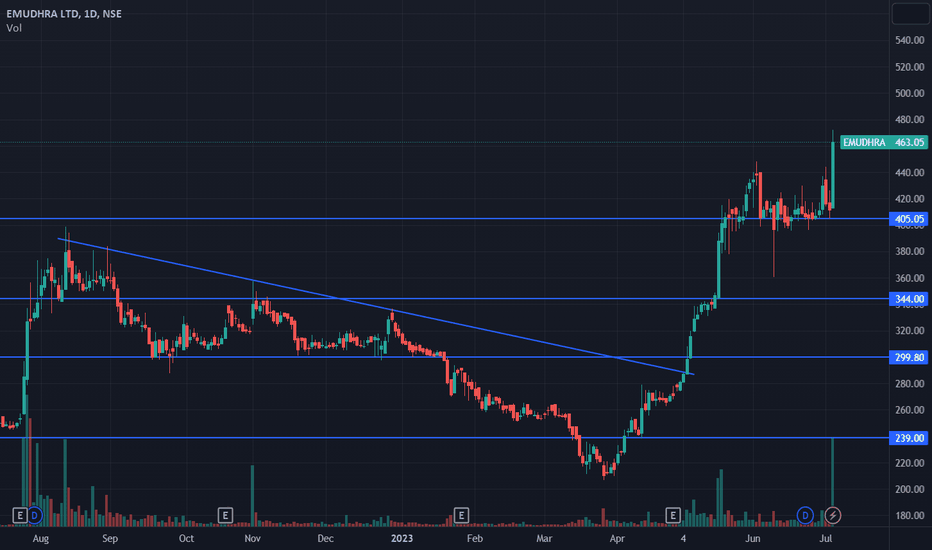The width and height of the screenshot is (932, 550).
Task: Open the earnings marker E before the 4 label
Action: [672, 515]
